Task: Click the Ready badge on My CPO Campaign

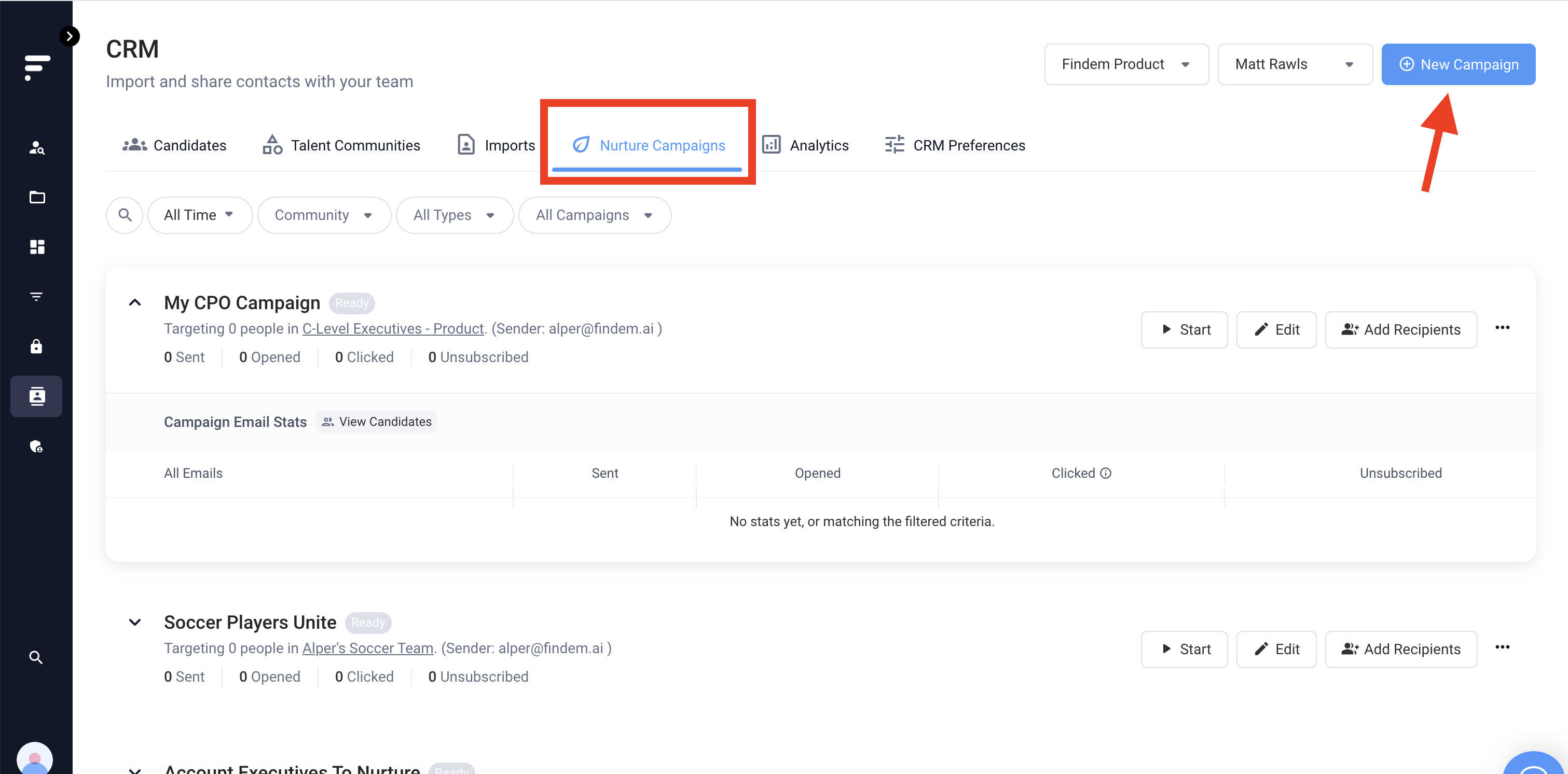Action: click(x=352, y=302)
